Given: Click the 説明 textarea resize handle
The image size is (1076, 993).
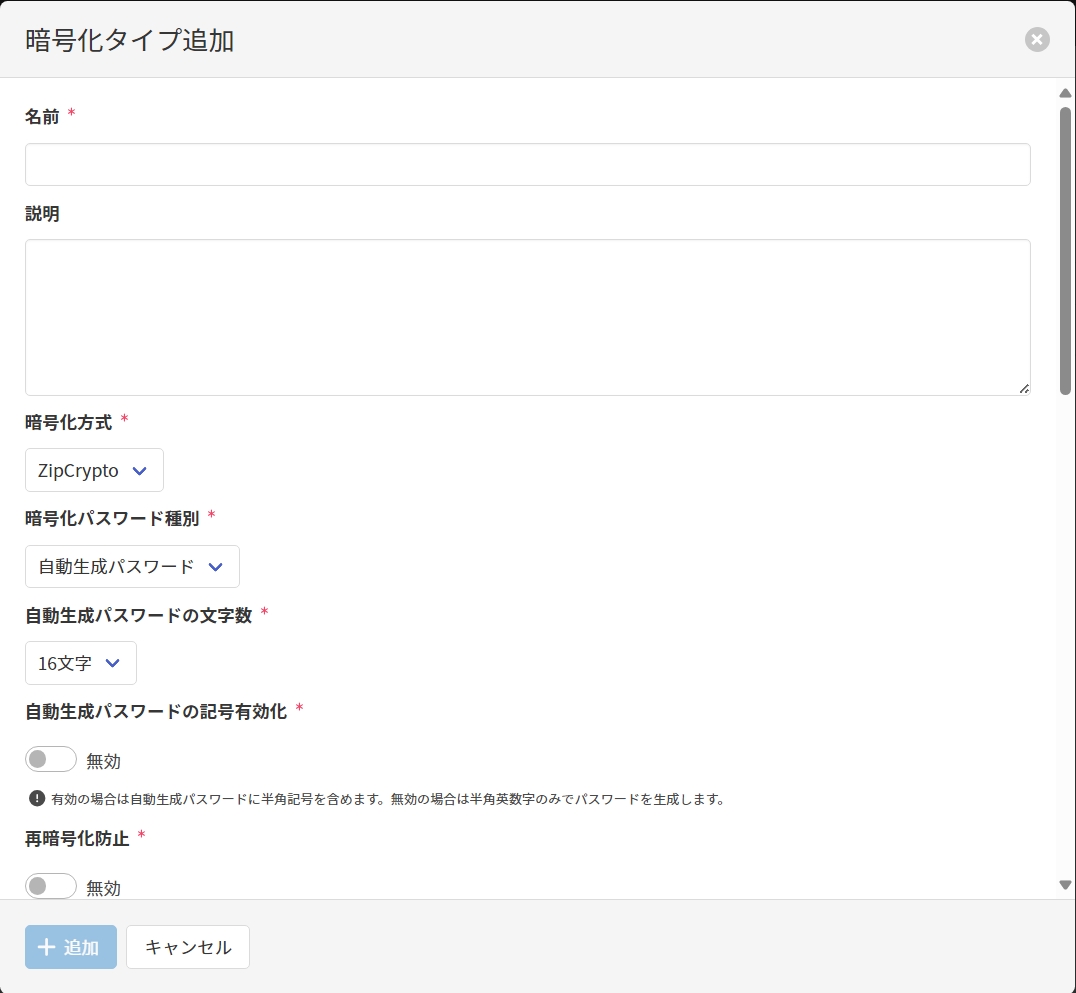Looking at the screenshot, I should click(x=1024, y=389).
